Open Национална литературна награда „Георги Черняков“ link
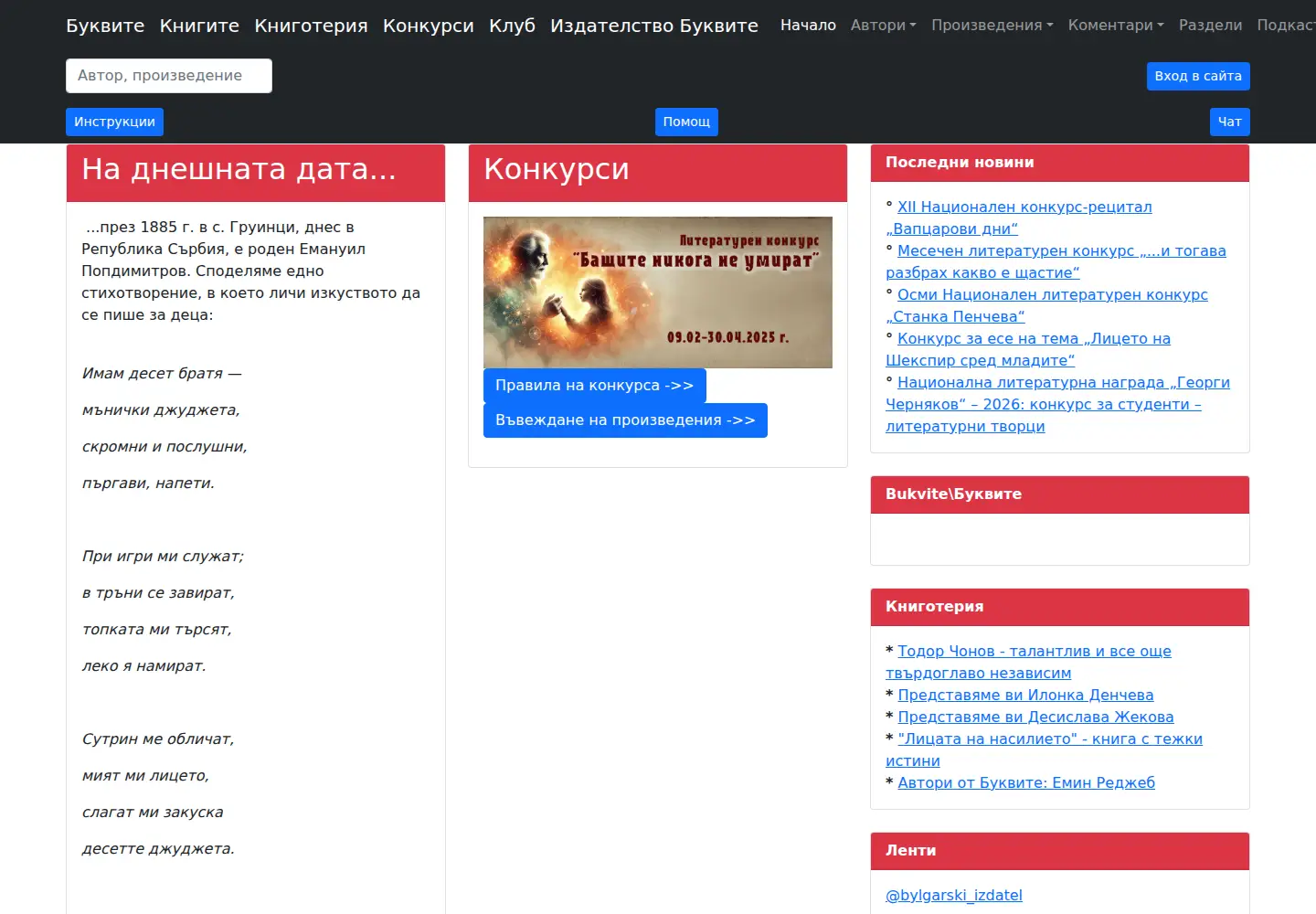Image resolution: width=1316 pixels, height=914 pixels. click(x=1057, y=404)
